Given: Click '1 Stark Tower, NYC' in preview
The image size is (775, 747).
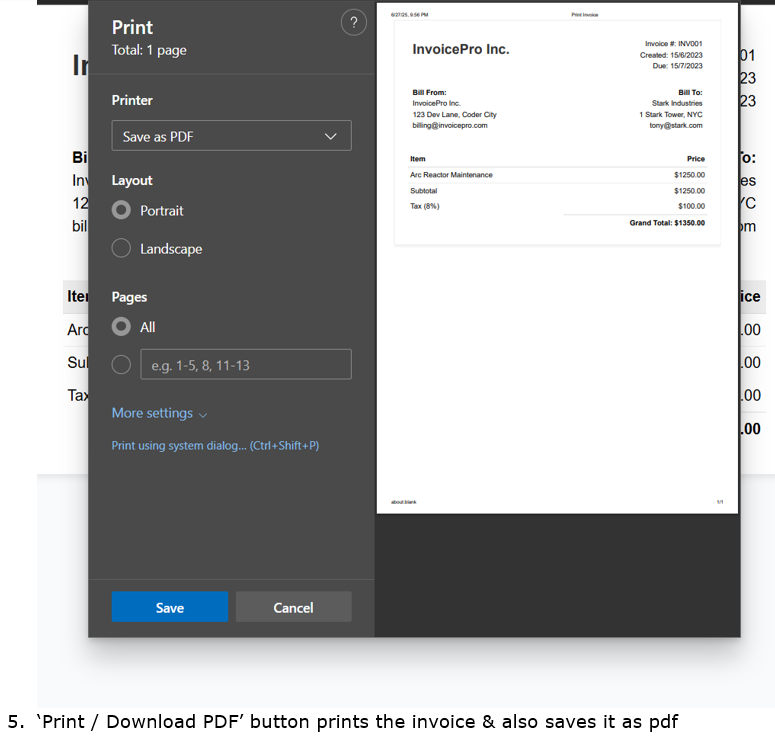Looking at the screenshot, I should coord(670,115).
